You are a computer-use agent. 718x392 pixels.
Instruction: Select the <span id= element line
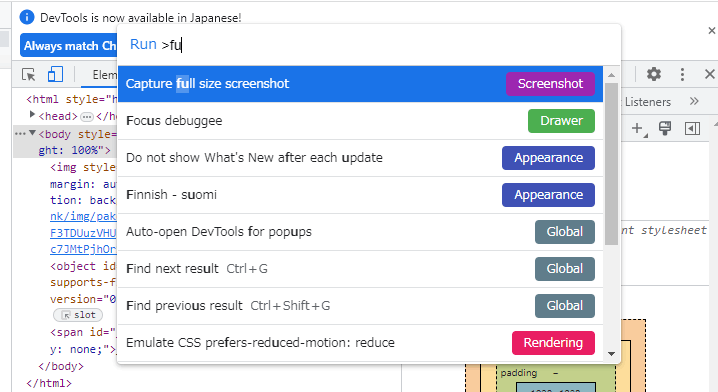[x=84, y=332]
